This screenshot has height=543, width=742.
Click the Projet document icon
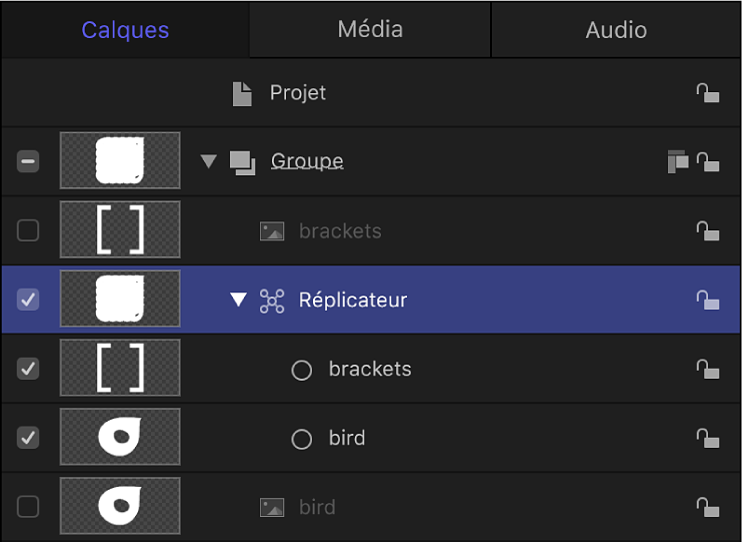tap(242, 93)
